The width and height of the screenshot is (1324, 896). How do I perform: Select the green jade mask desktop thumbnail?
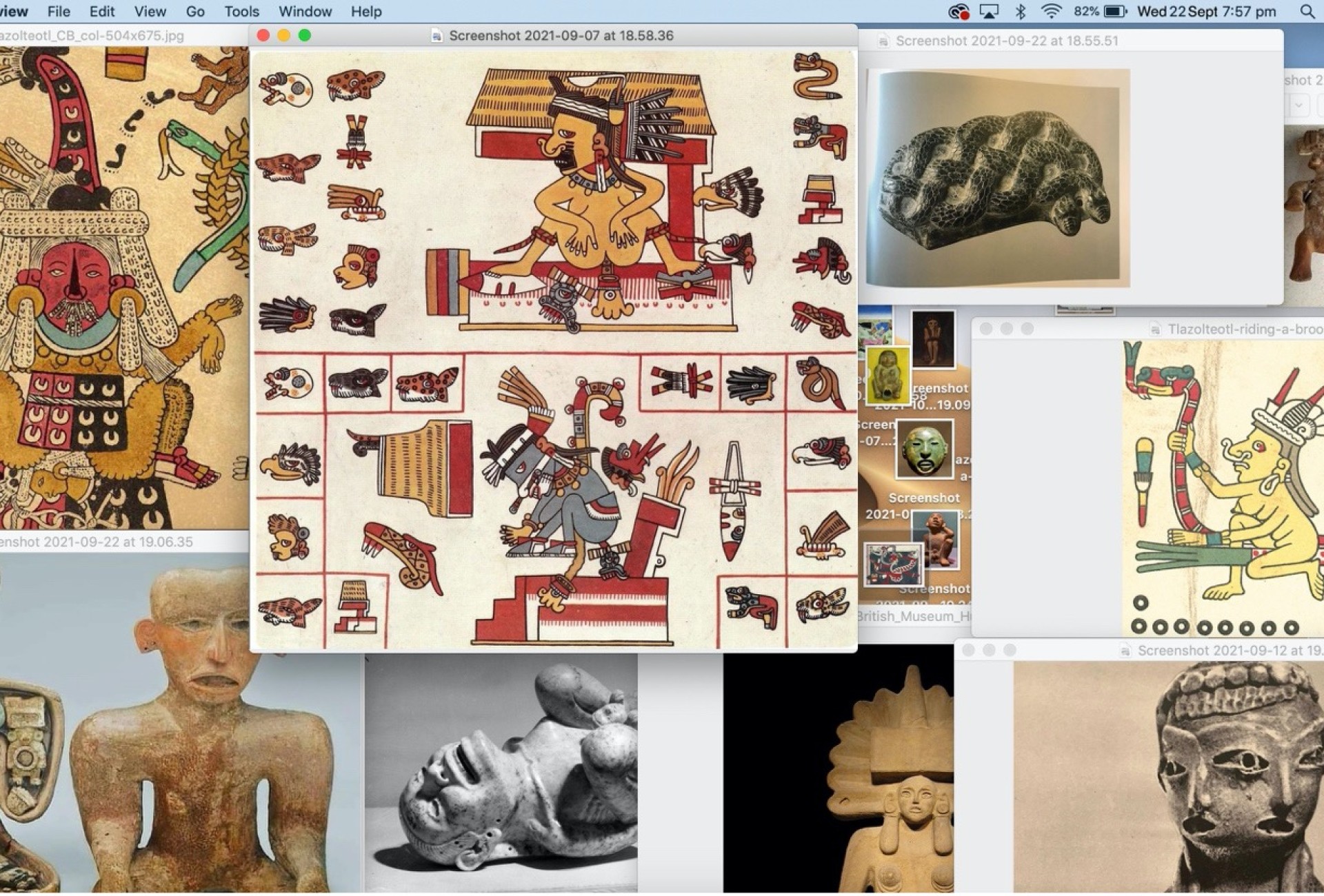924,449
